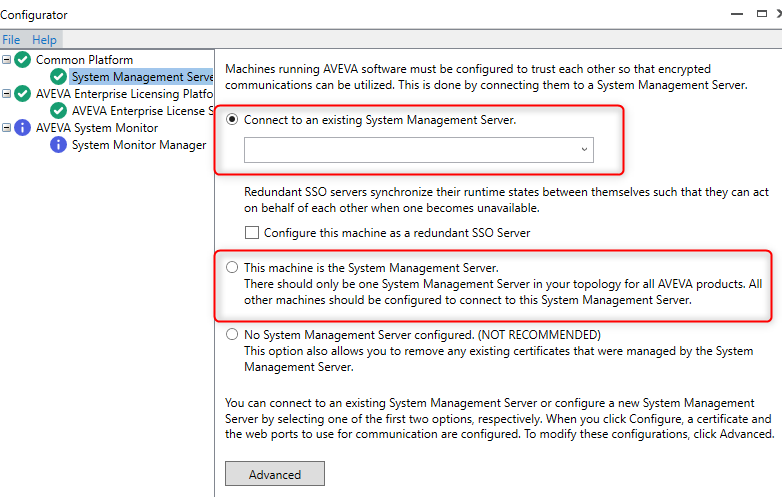This screenshot has width=782, height=497.
Task: Select 'Connect to an existing System Management Server' radio
Action: click(x=232, y=120)
